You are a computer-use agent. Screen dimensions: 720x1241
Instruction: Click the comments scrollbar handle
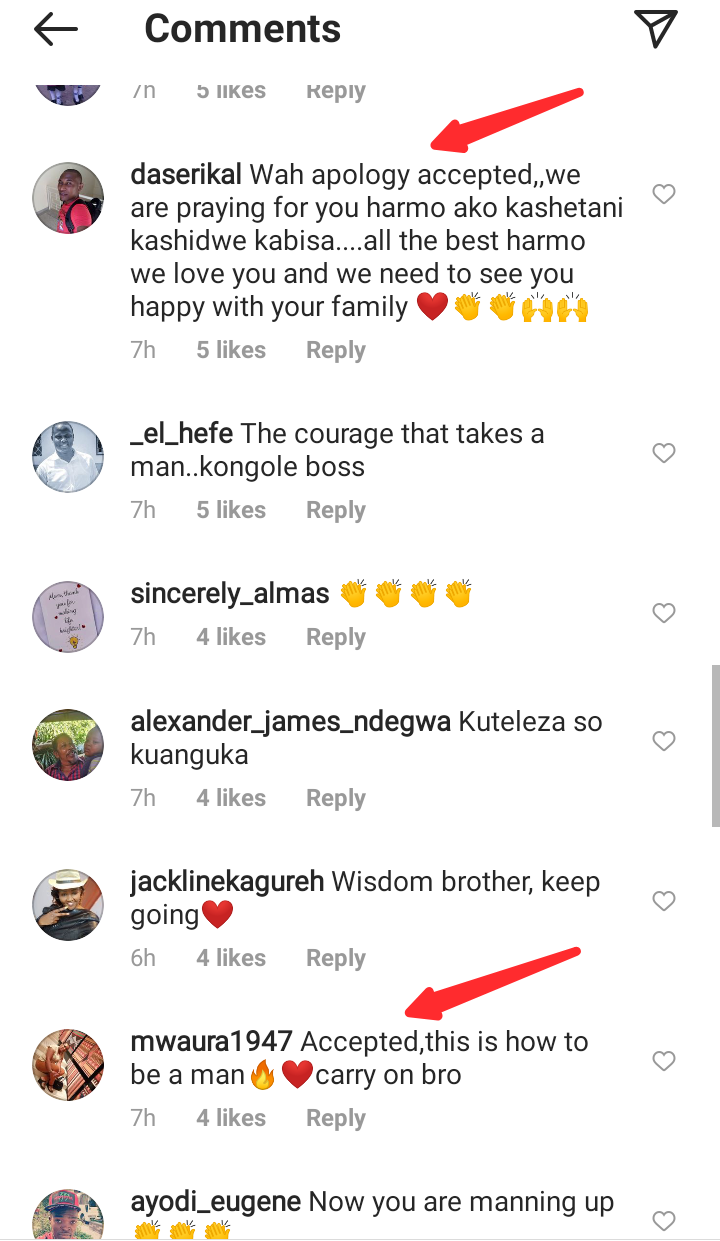pyautogui.click(x=715, y=745)
